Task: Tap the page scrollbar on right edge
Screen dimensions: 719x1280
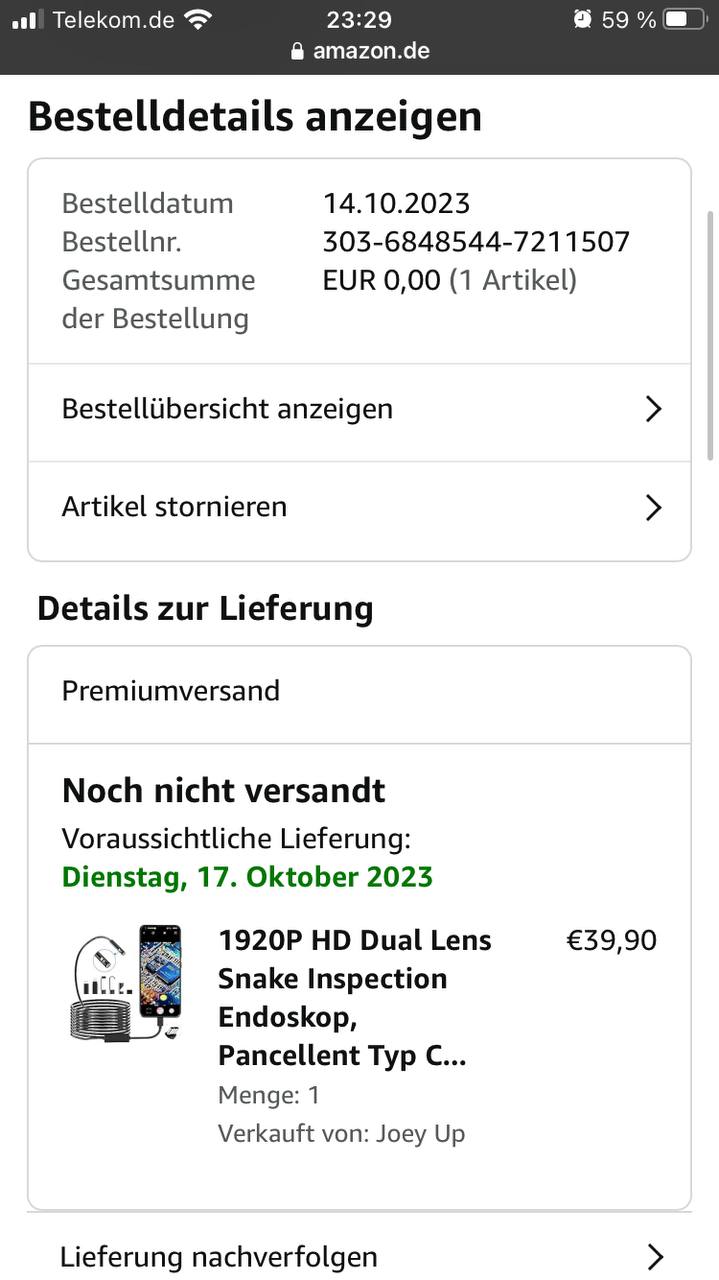Action: [711, 333]
